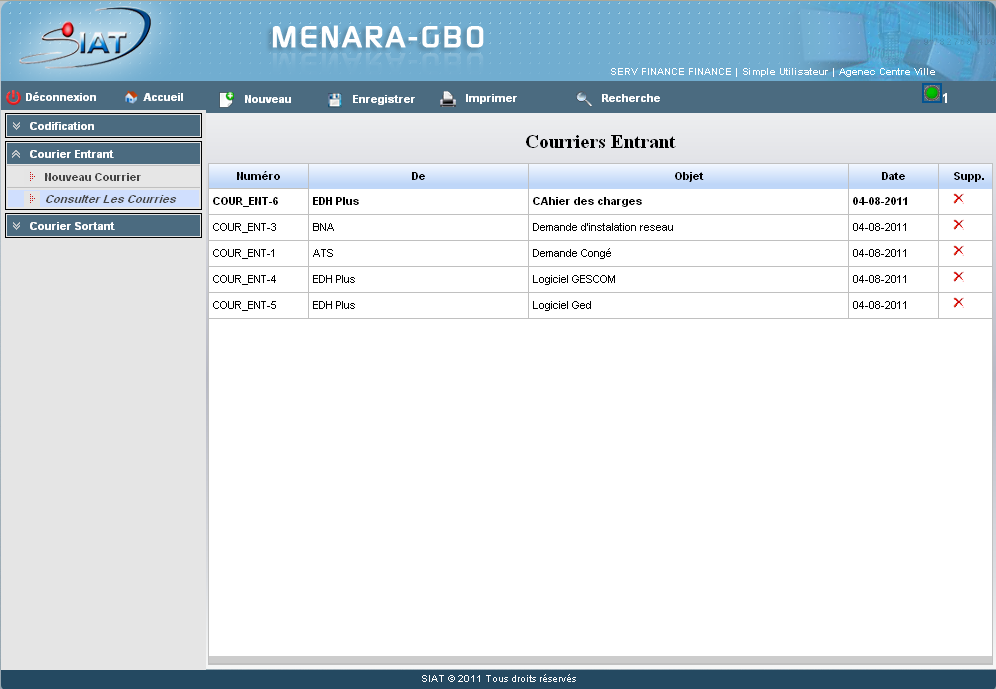This screenshot has height=689, width=996.
Task: Sort by the Date column header
Action: click(893, 176)
